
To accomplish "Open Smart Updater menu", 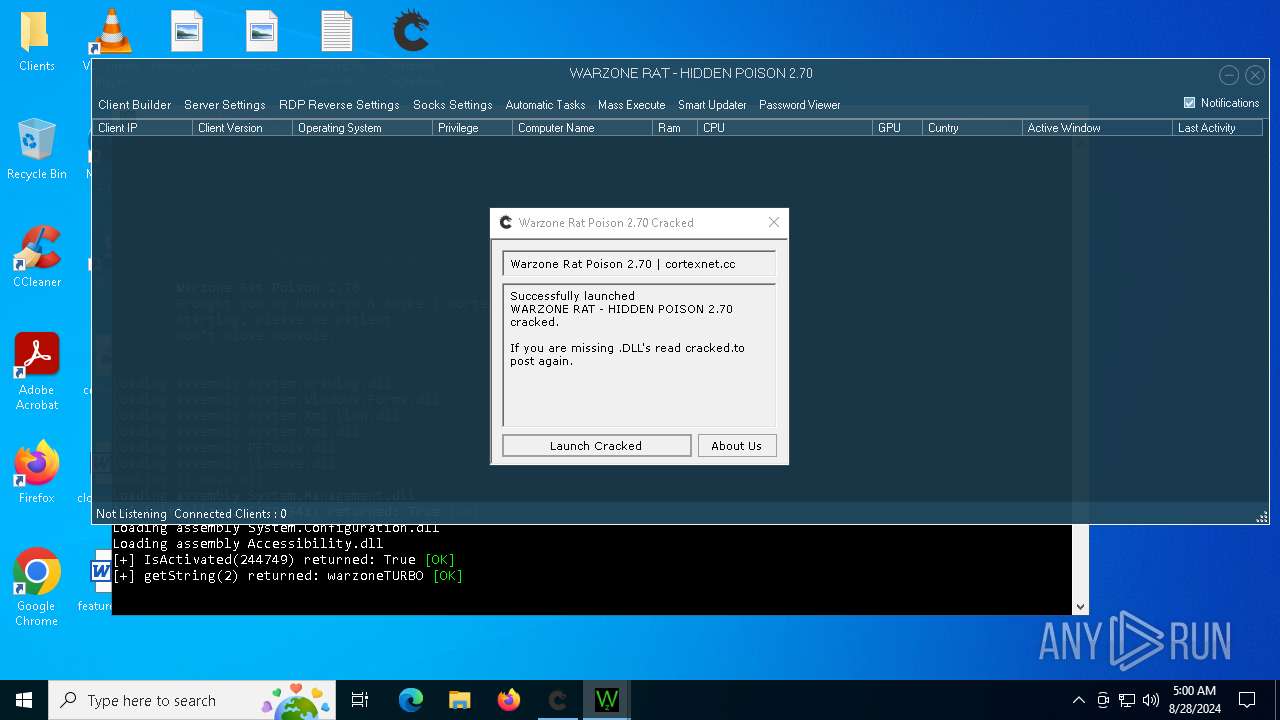I will point(712,104).
